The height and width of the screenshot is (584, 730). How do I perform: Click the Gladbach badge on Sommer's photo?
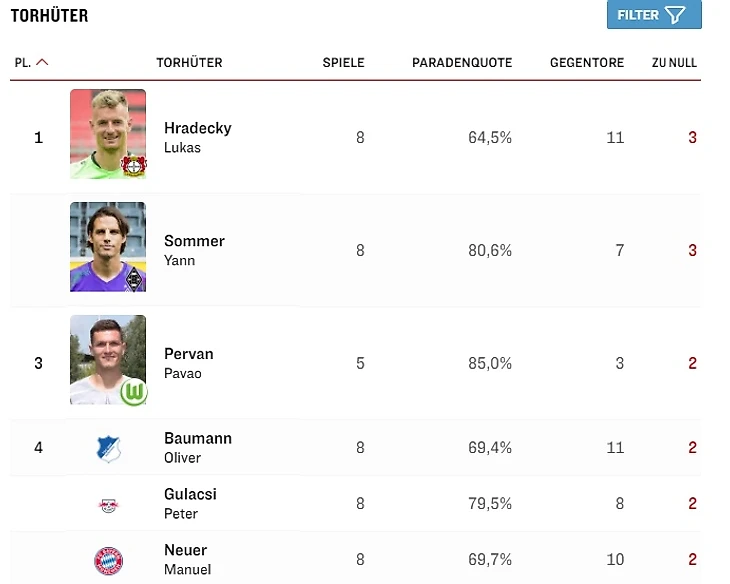pos(134,279)
